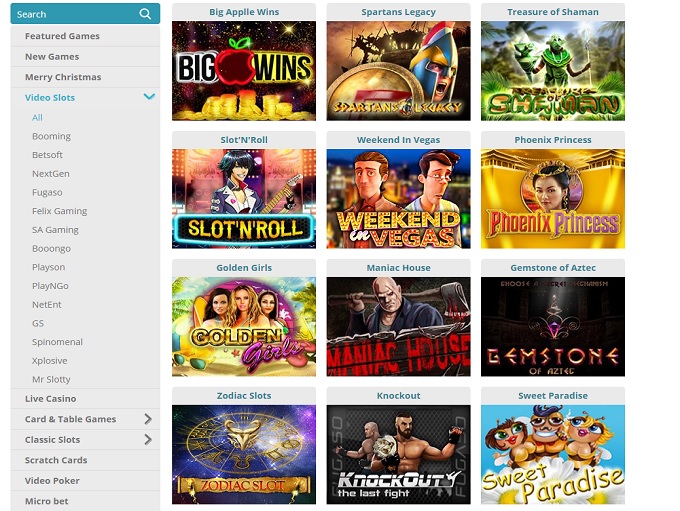Click the Phoenix Princess title

pos(553,140)
